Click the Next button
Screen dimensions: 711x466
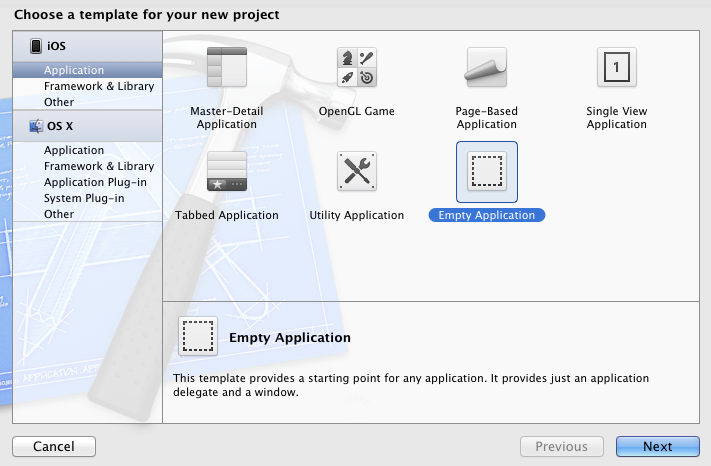[657, 447]
